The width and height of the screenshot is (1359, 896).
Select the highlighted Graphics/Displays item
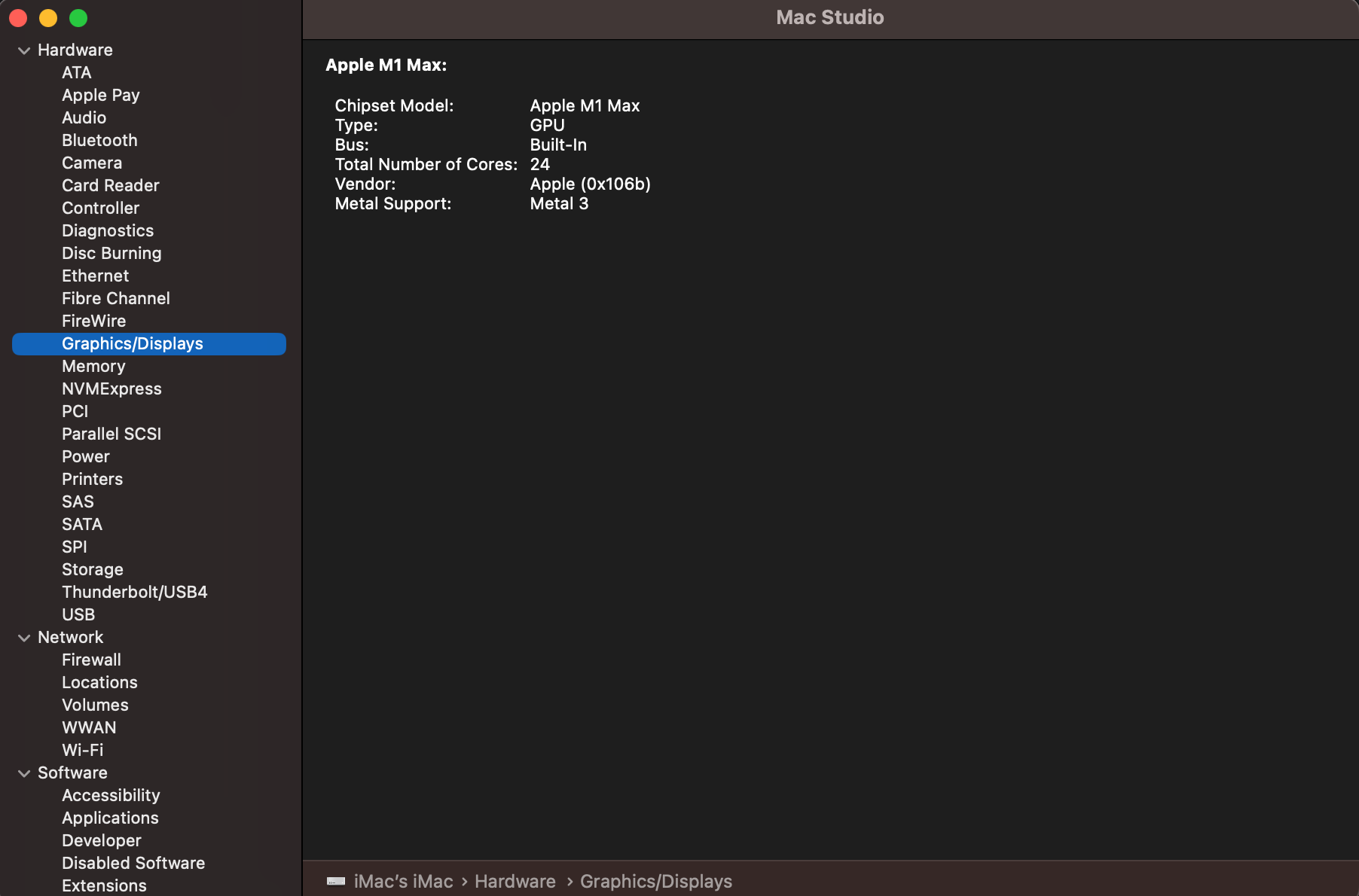pyautogui.click(x=149, y=344)
